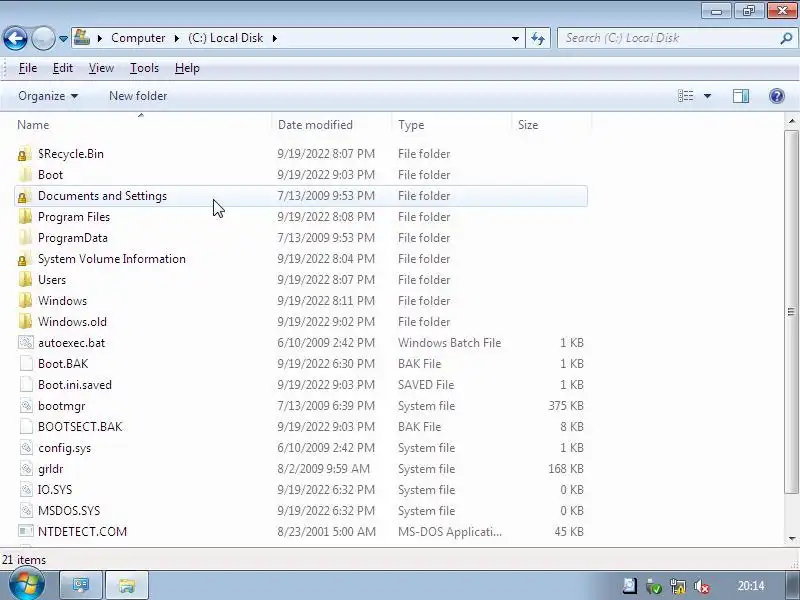Click the (C:) Local Disk breadcrumb
The width and height of the screenshot is (800, 600).
point(226,38)
